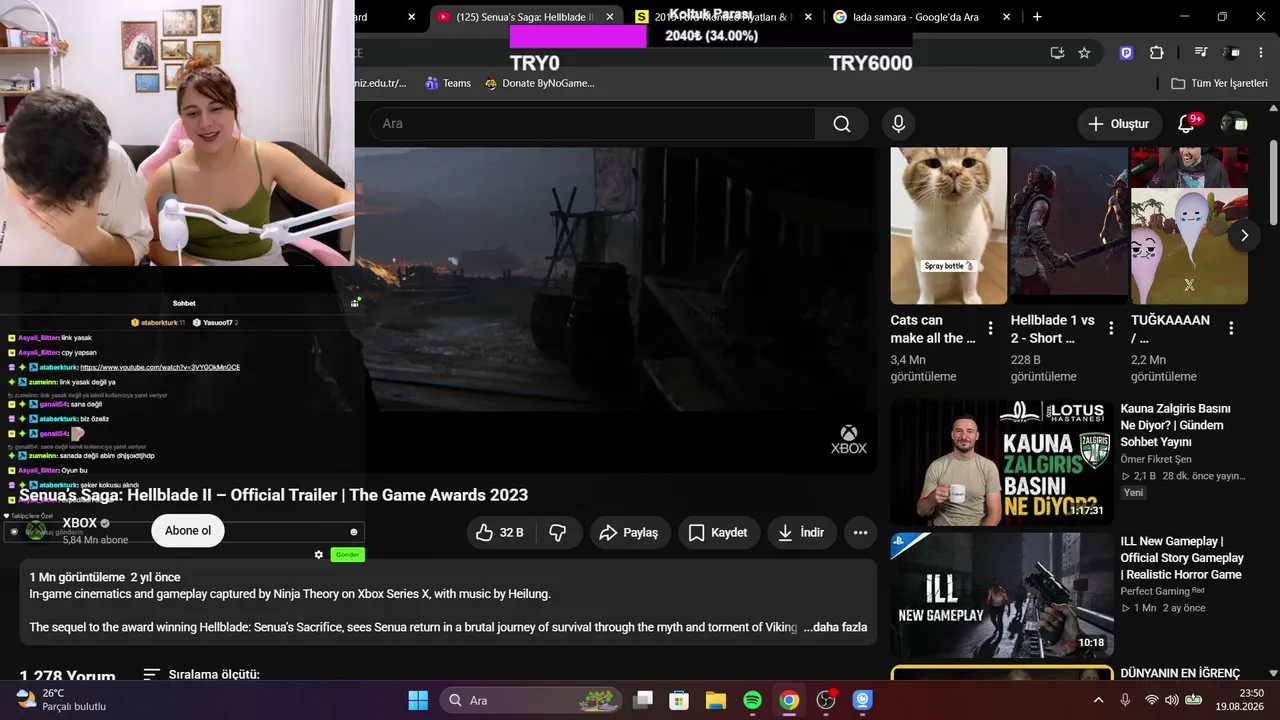Click the chat message input box
This screenshot has width=1280, height=720.
[184, 532]
